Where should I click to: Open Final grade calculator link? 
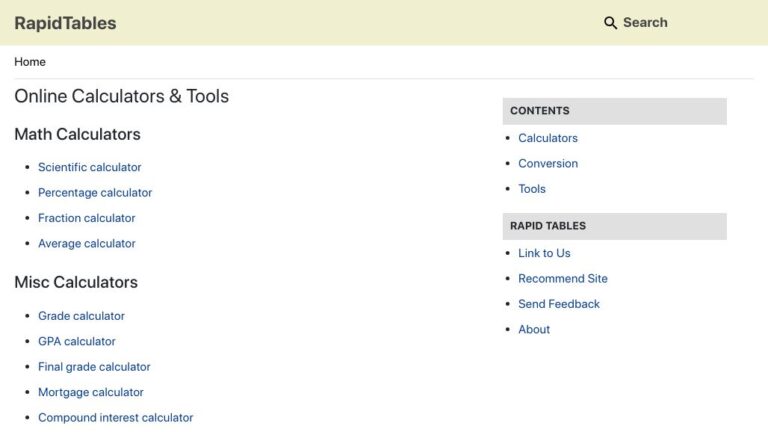[x=94, y=367]
